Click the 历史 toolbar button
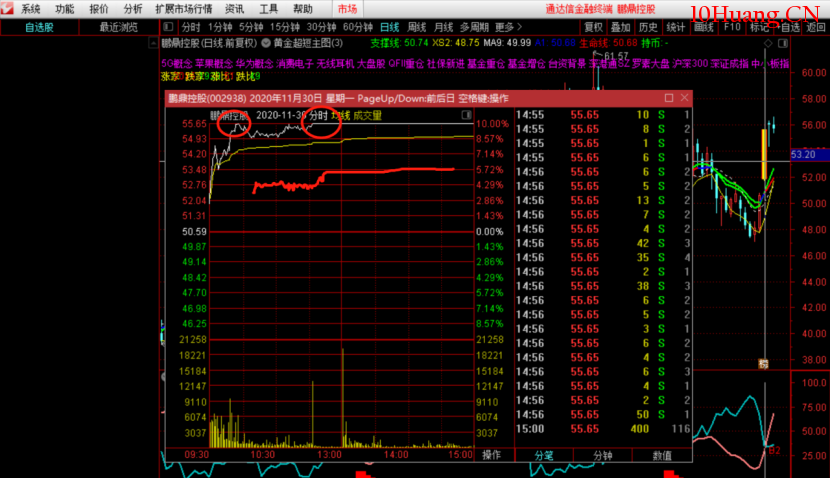830x479 pixels. pos(648,27)
